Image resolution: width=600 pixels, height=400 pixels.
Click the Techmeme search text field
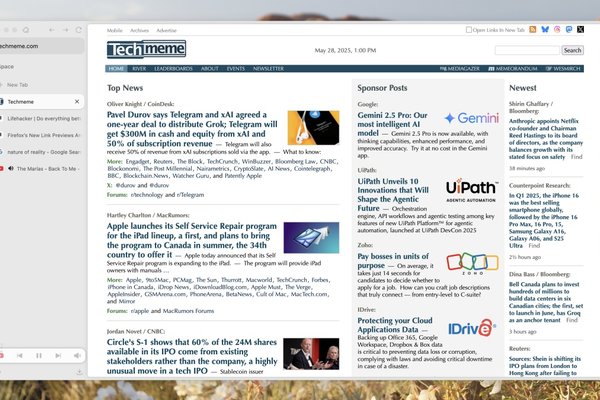click(x=527, y=50)
